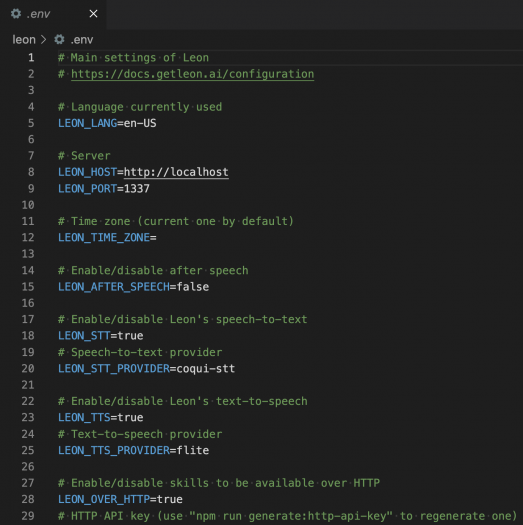Click the en-US value
The image size is (523, 525).
click(140, 123)
